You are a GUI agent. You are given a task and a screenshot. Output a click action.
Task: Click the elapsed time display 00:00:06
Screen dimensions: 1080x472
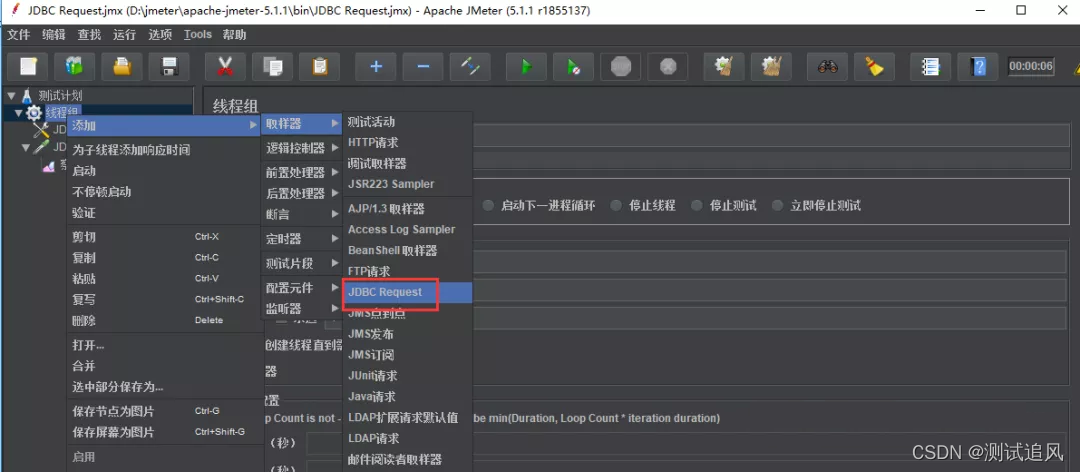point(1030,66)
